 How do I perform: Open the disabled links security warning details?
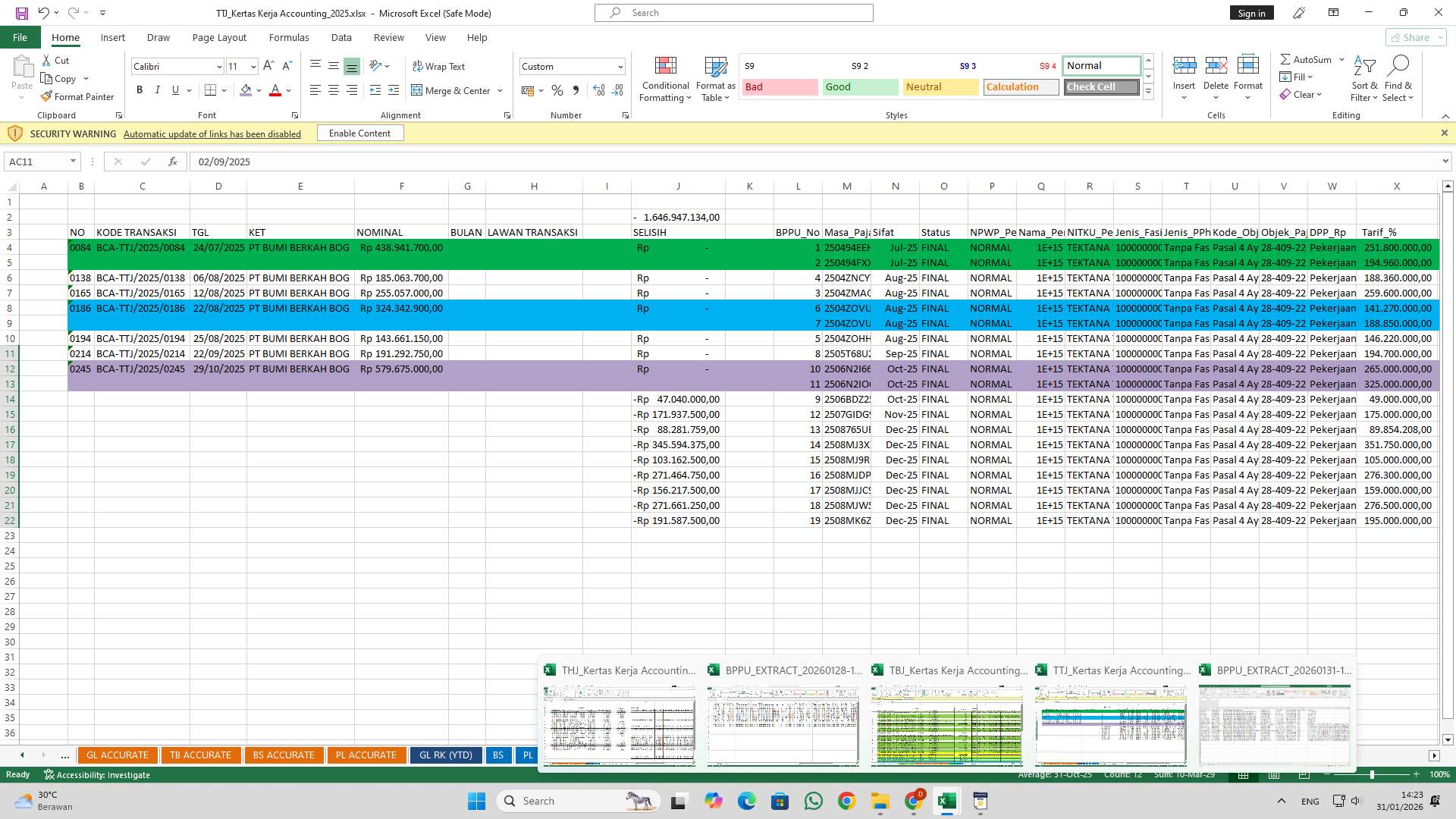(212, 133)
